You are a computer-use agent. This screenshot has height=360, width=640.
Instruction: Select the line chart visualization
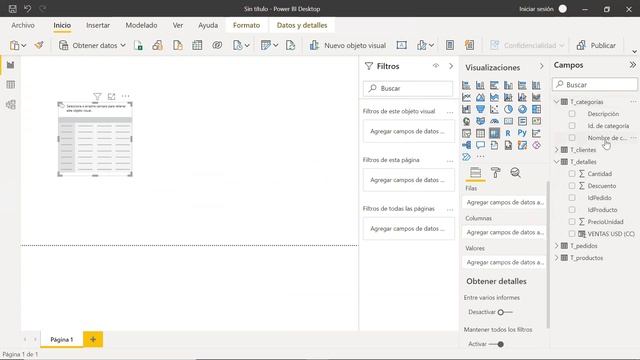[467, 97]
